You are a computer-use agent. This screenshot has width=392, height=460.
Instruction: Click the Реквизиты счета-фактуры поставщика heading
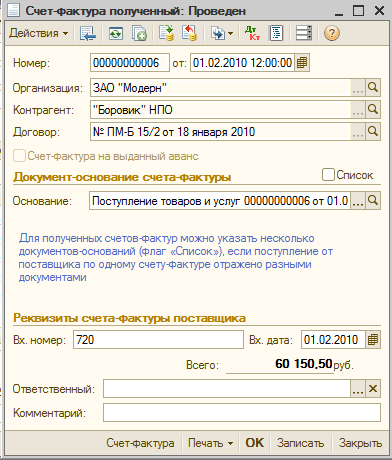coord(129,318)
